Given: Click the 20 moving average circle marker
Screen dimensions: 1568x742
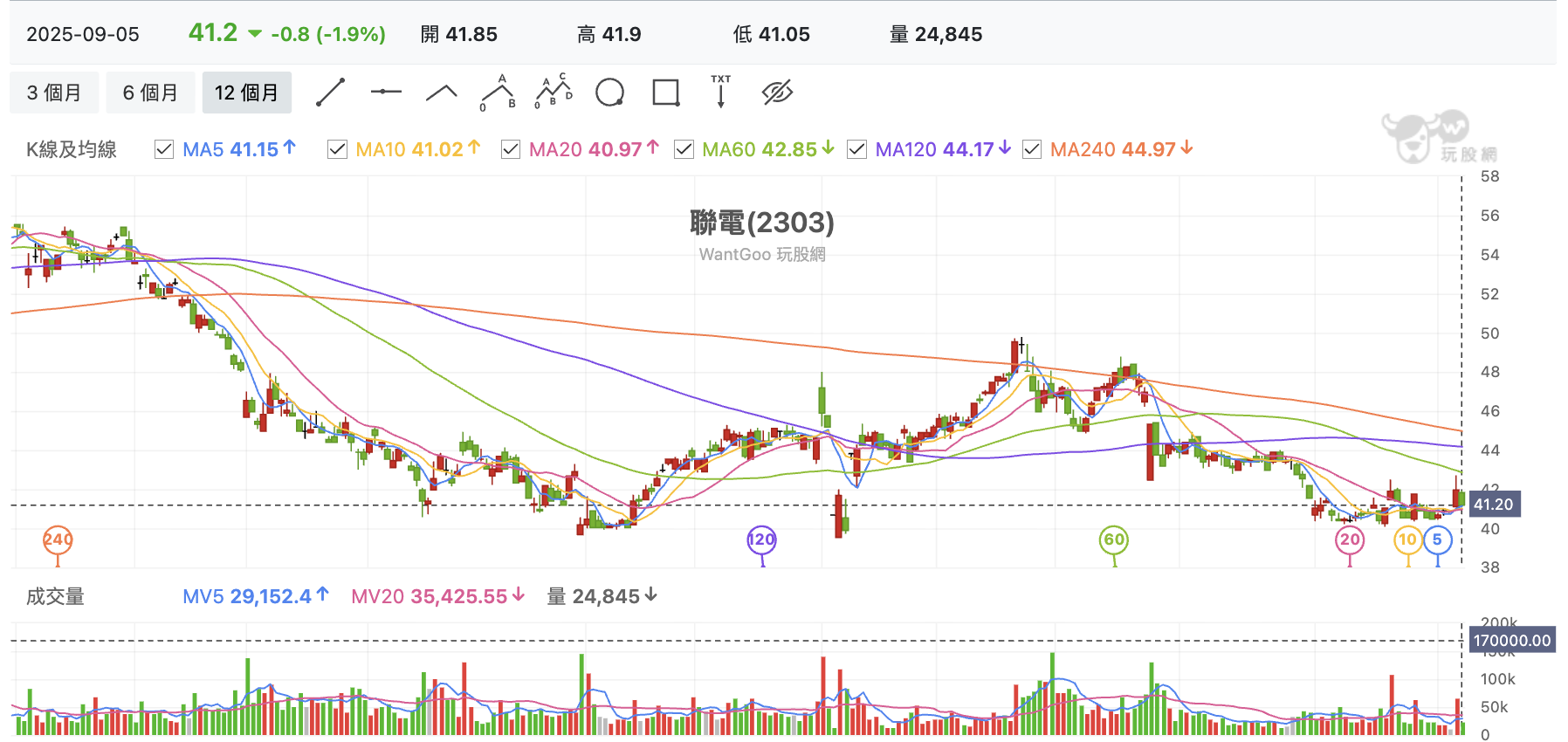Looking at the screenshot, I should click(1350, 539).
